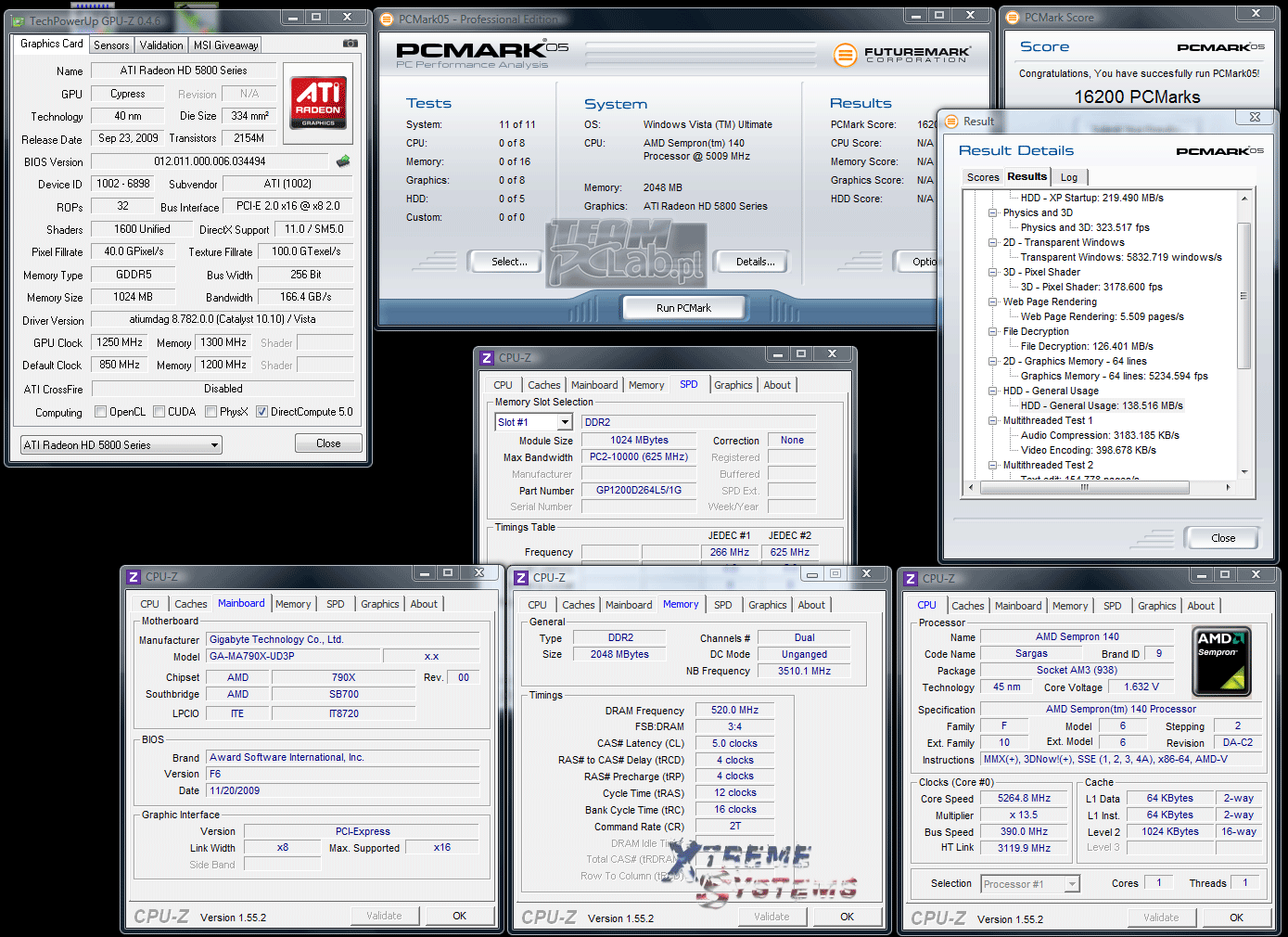Select 'HDD - XP Startup: 219.490 MB/s' row
This screenshot has width=1288, height=937.
[x=1091, y=198]
